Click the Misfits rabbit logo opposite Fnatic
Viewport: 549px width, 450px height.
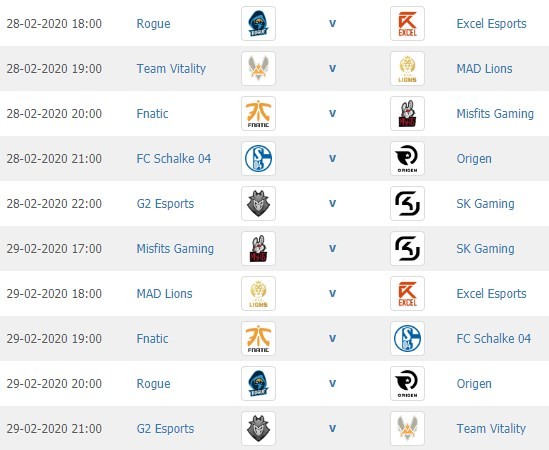pos(407,113)
